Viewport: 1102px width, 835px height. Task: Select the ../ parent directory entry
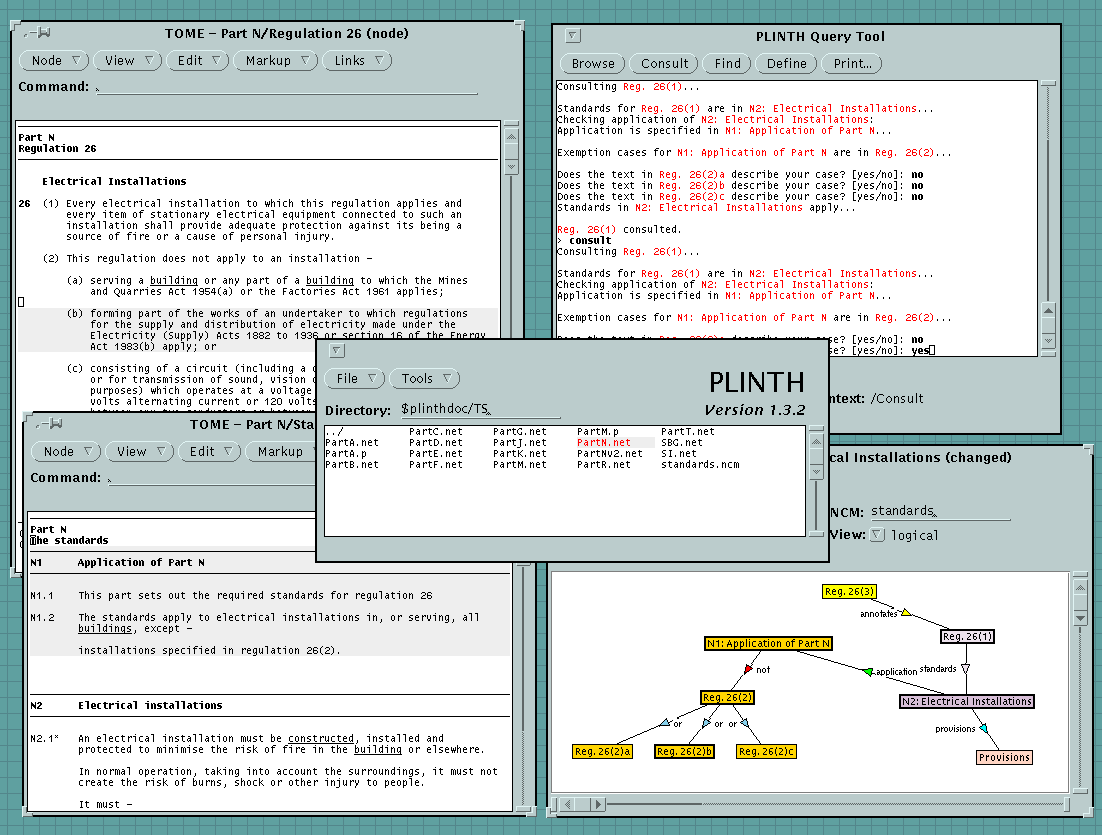pos(335,432)
